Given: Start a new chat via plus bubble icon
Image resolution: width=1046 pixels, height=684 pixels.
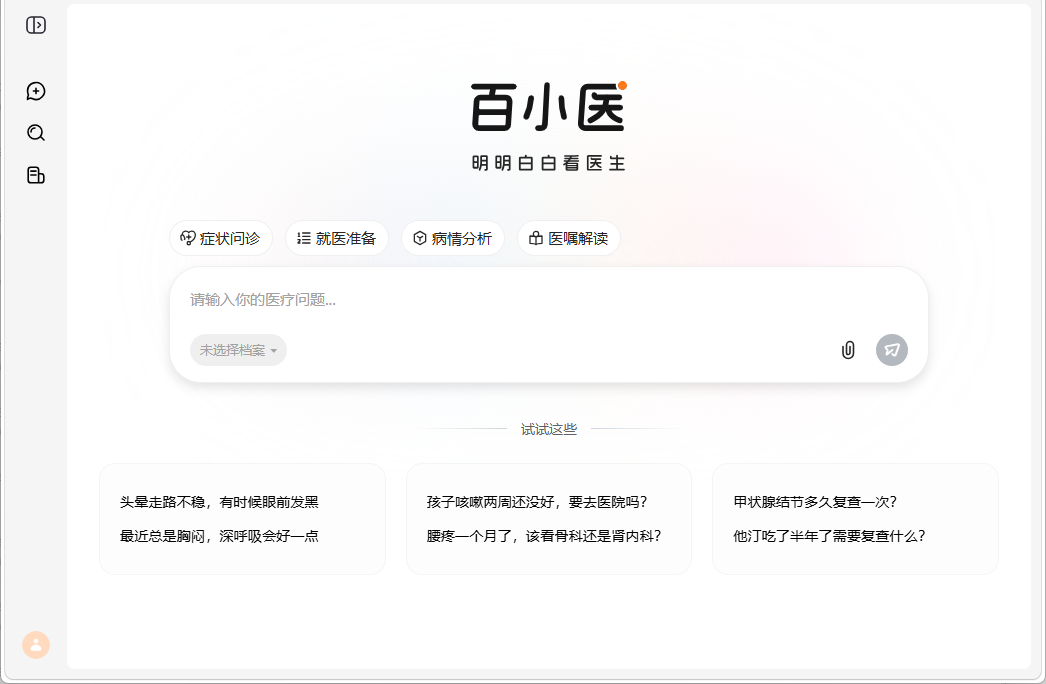Looking at the screenshot, I should pyautogui.click(x=36, y=91).
